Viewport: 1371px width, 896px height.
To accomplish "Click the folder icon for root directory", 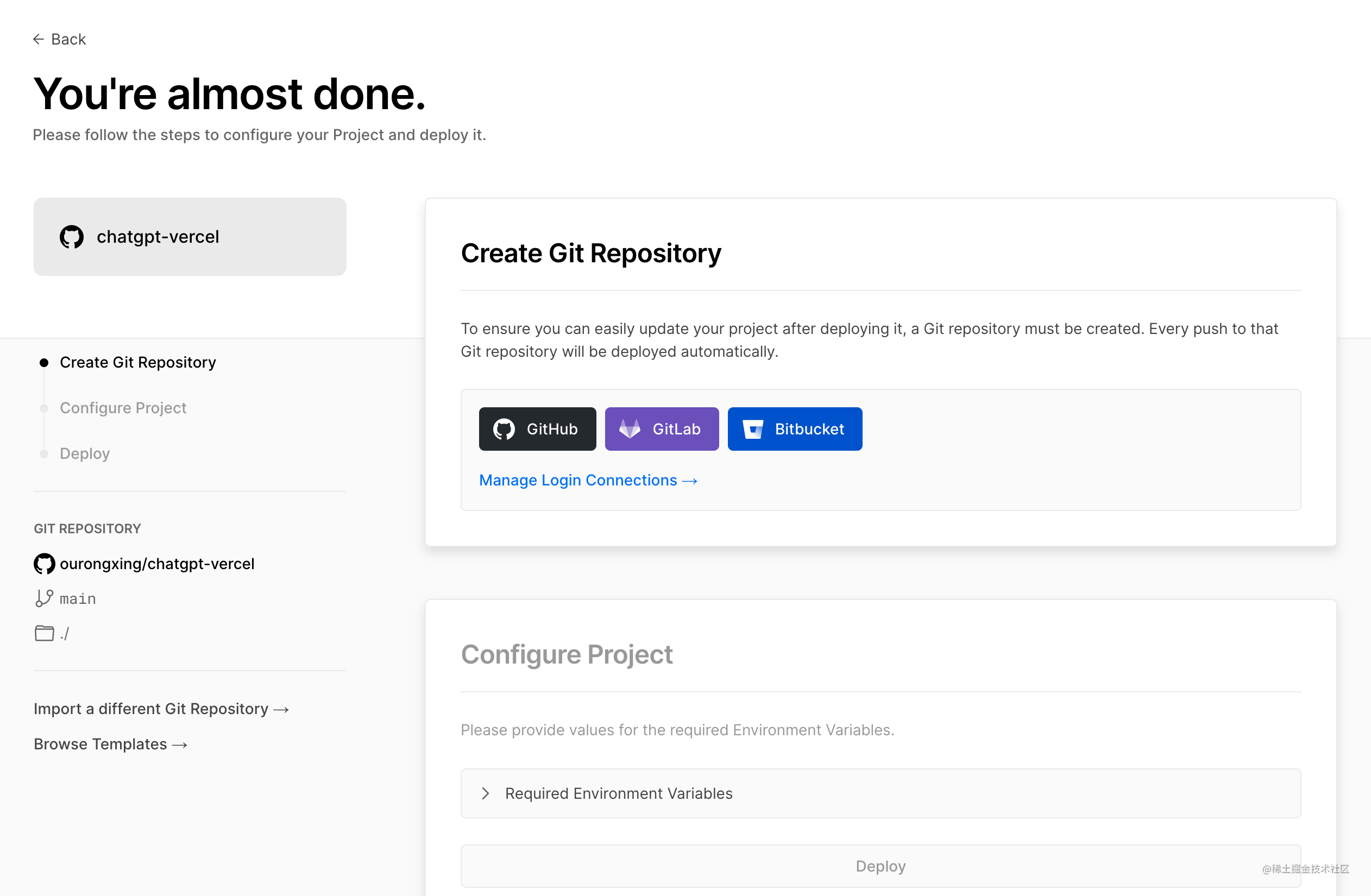I will (45, 633).
